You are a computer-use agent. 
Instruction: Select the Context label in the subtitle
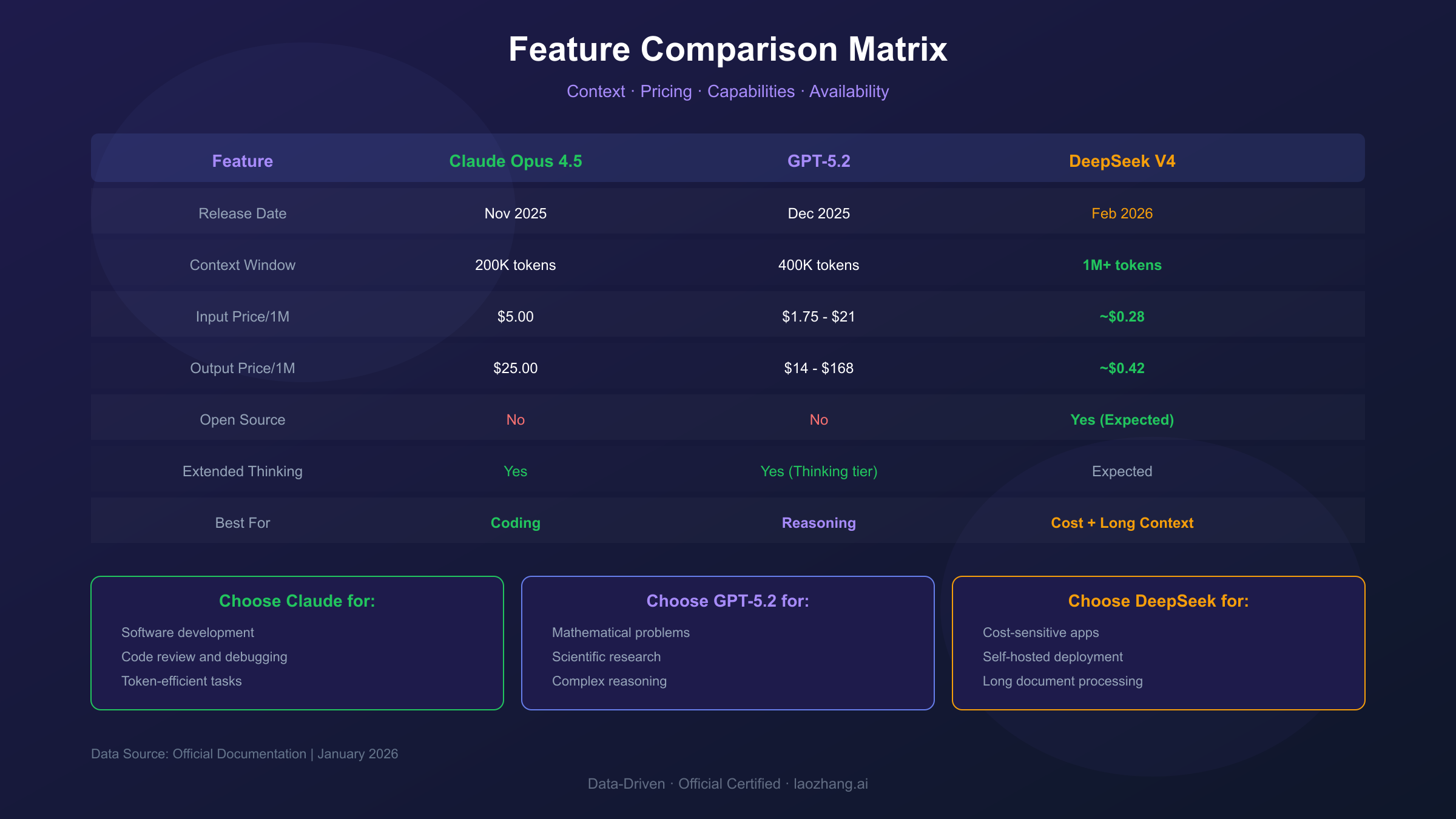(596, 91)
